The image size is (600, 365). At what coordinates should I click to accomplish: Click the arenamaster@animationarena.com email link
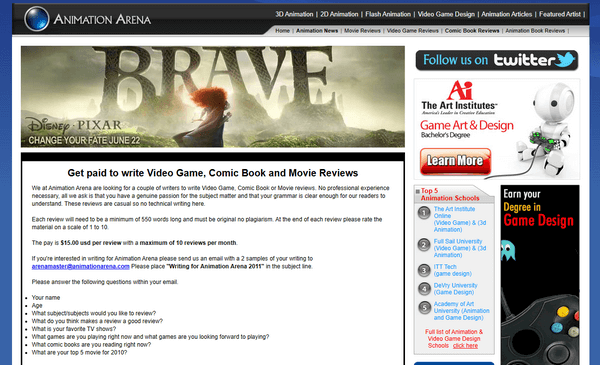pos(80,266)
